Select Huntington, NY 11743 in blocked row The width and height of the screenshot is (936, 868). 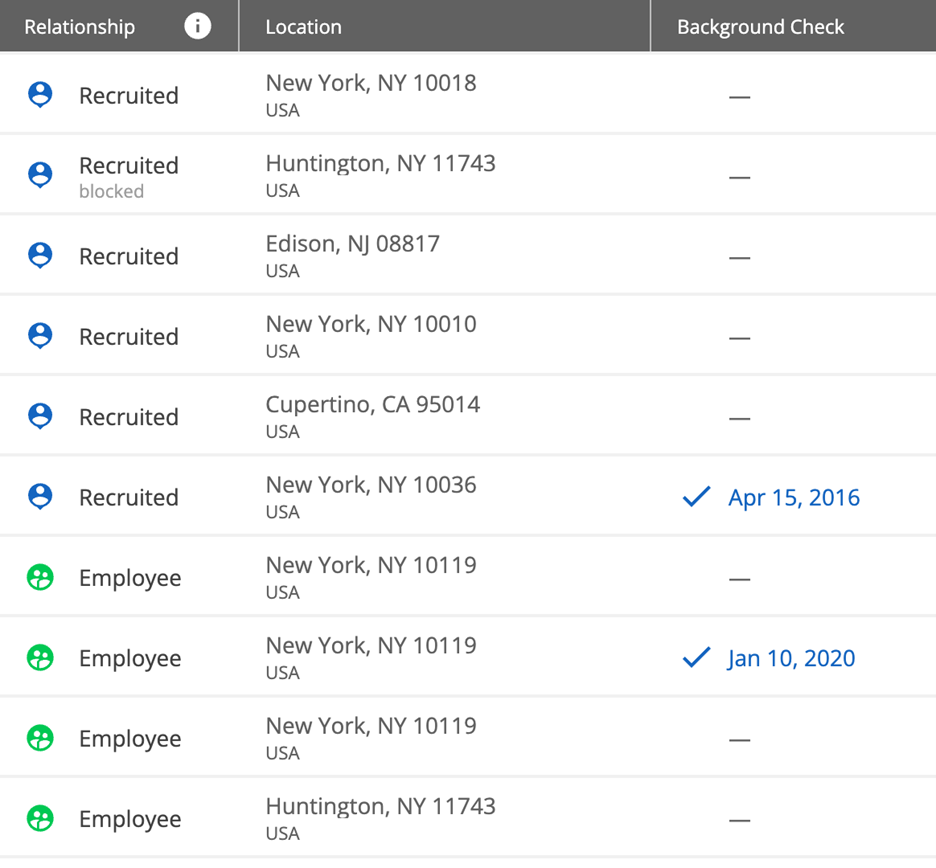(380, 163)
